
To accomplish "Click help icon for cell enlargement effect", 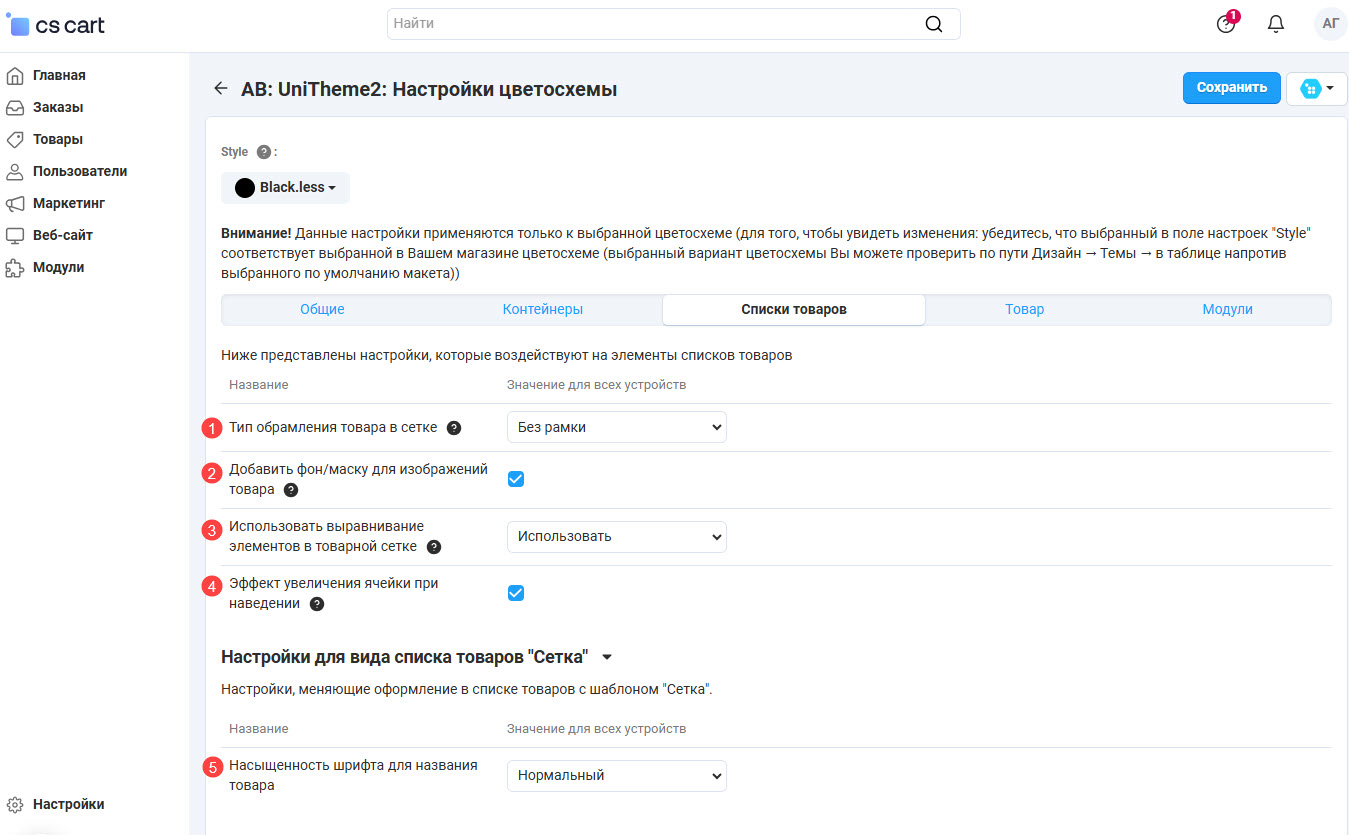I will (317, 604).
